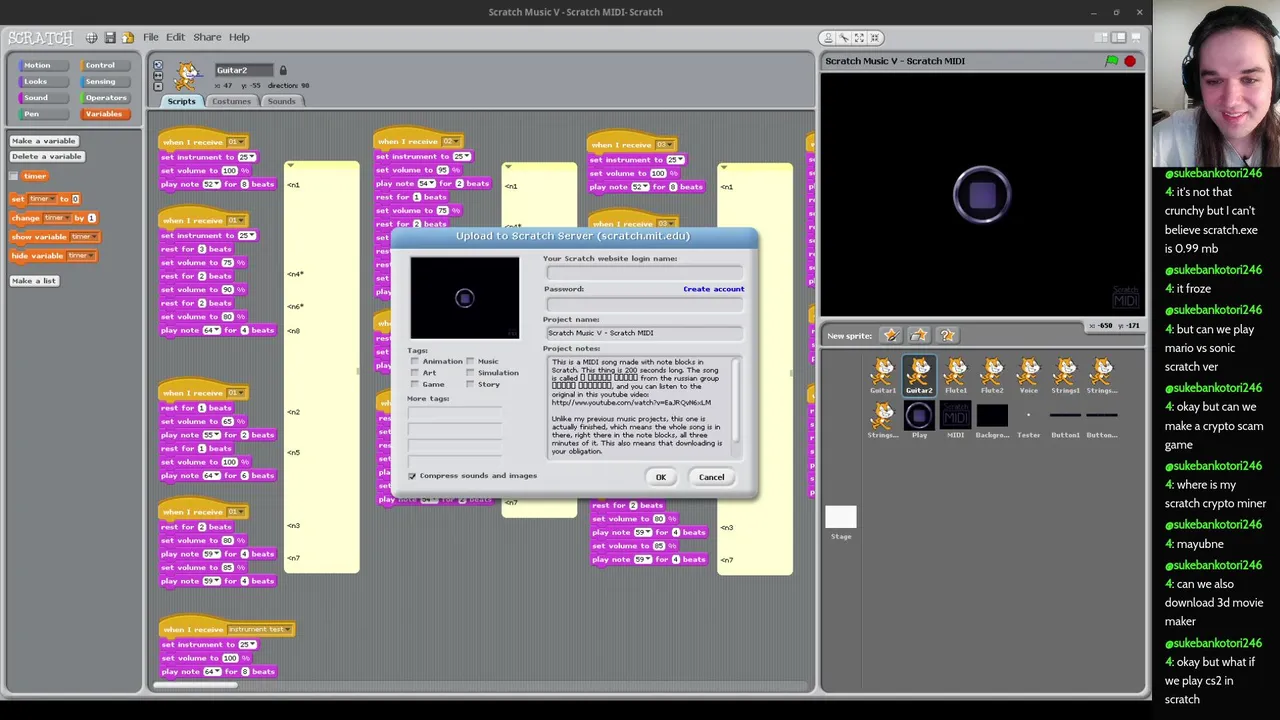Screen dimensions: 1280x720
Task: Click the share project folder icon
Action: [x=128, y=37]
